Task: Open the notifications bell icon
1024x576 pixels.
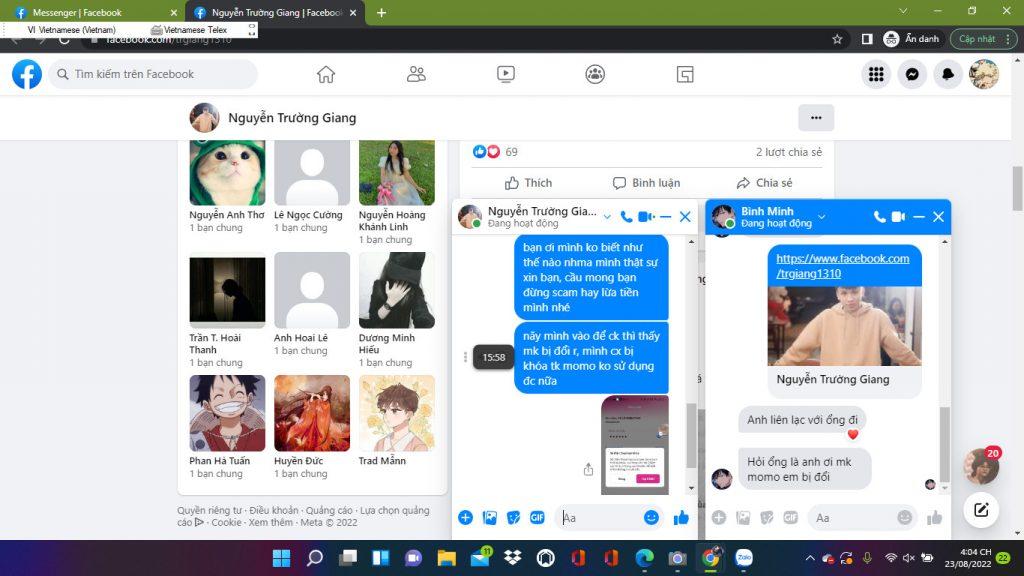Action: pyautogui.click(x=948, y=74)
